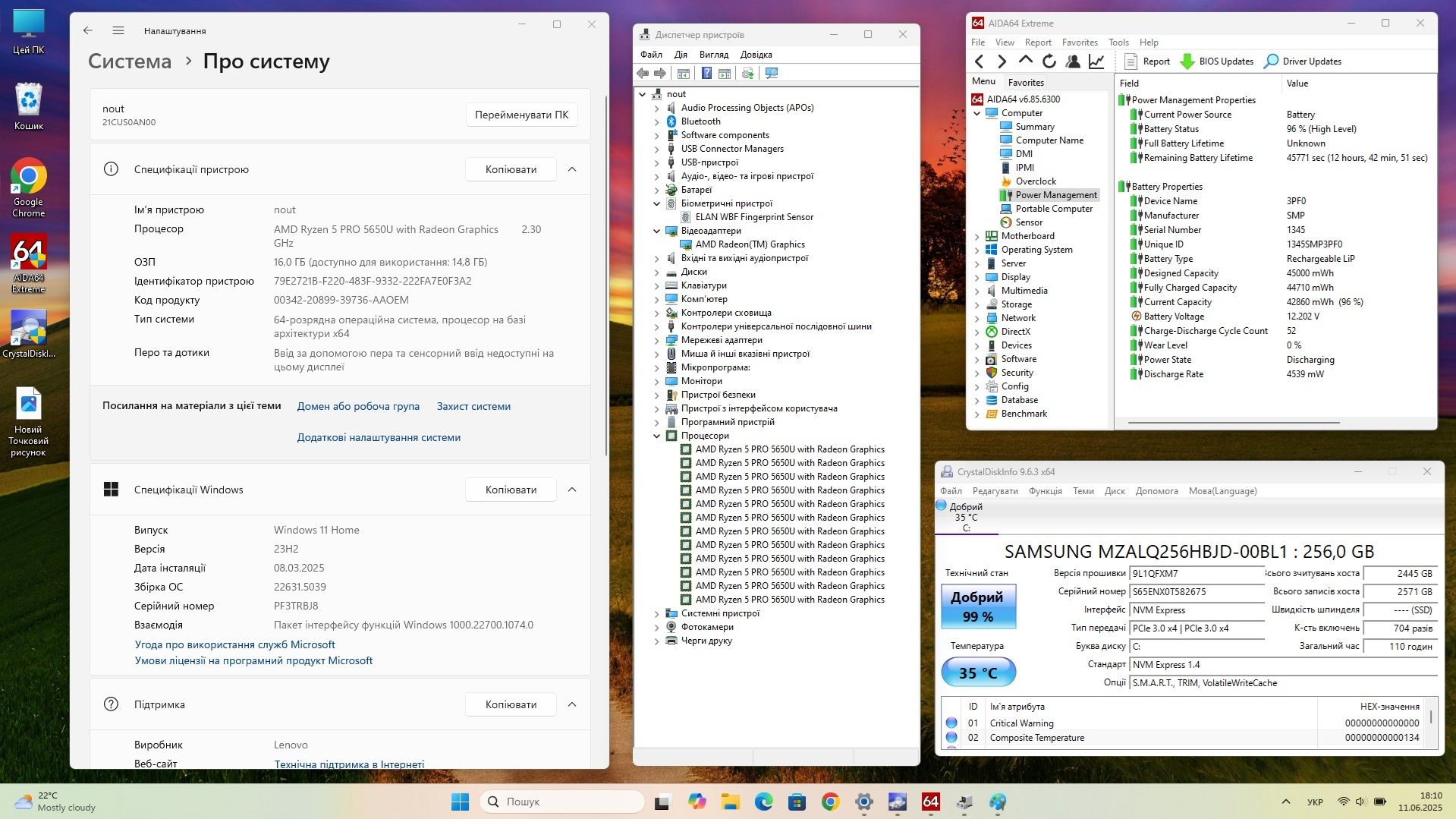
Task: Click Driver Updates in AIDA64 toolbar
Action: [1302, 61]
